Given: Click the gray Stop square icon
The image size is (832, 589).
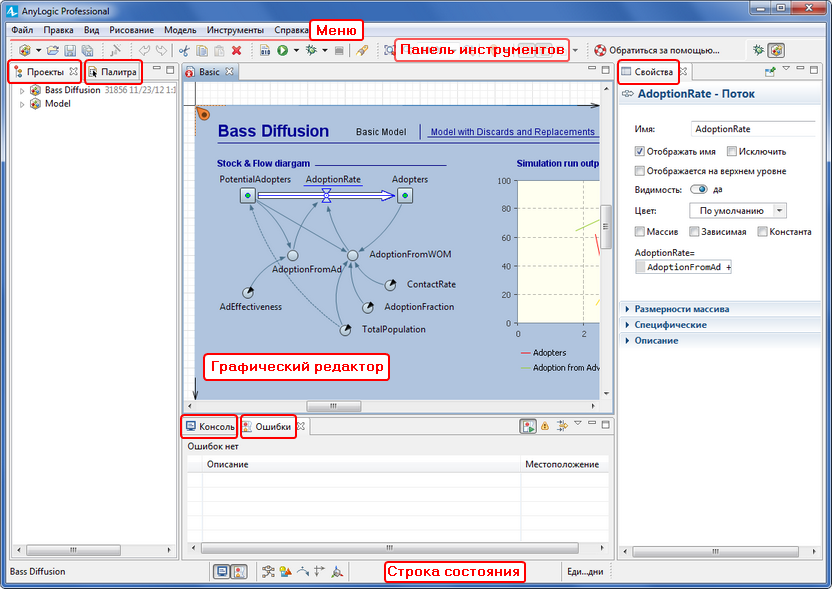Looking at the screenshot, I should coord(339,50).
